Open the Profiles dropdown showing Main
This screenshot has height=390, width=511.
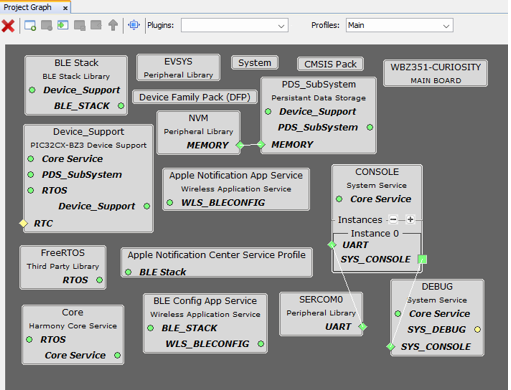click(399, 25)
